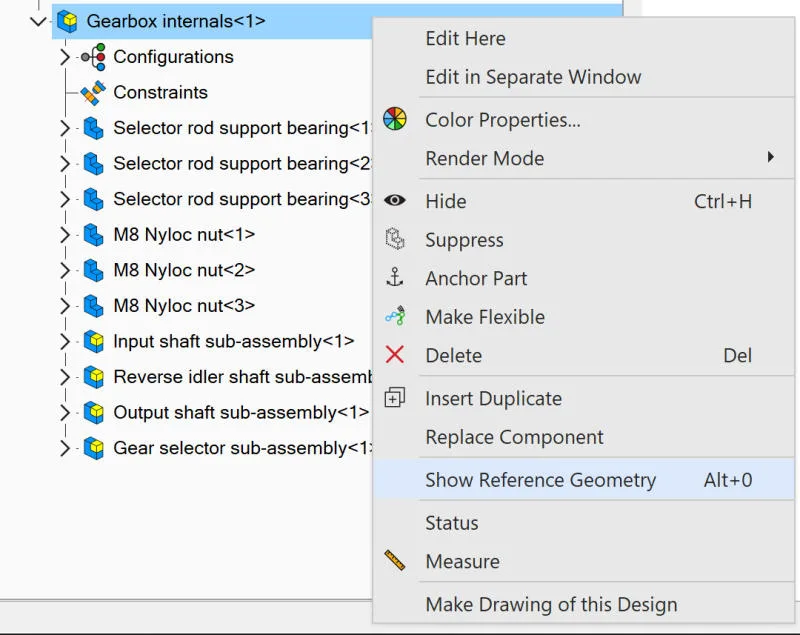
Task: Click the Insert Duplicate icon
Action: coord(395,397)
